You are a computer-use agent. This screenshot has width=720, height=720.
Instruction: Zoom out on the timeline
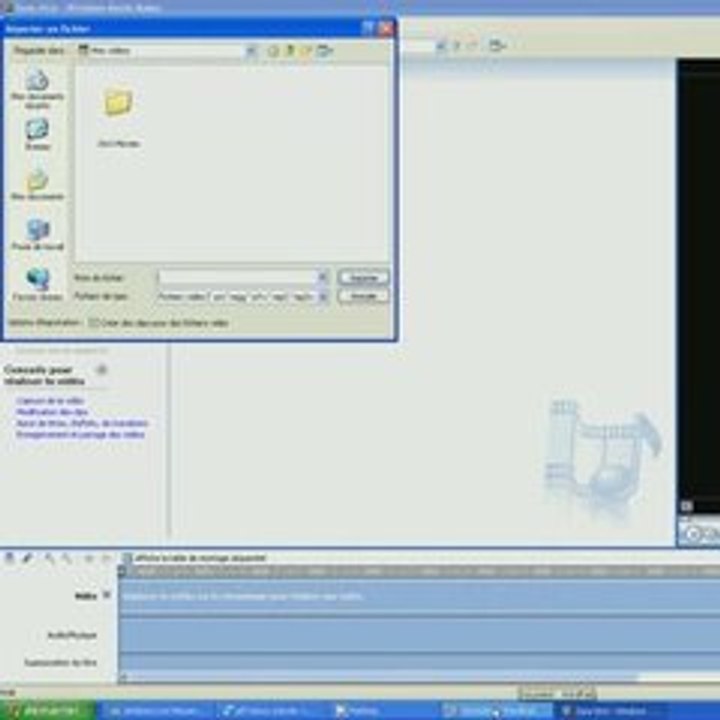[x=67, y=558]
